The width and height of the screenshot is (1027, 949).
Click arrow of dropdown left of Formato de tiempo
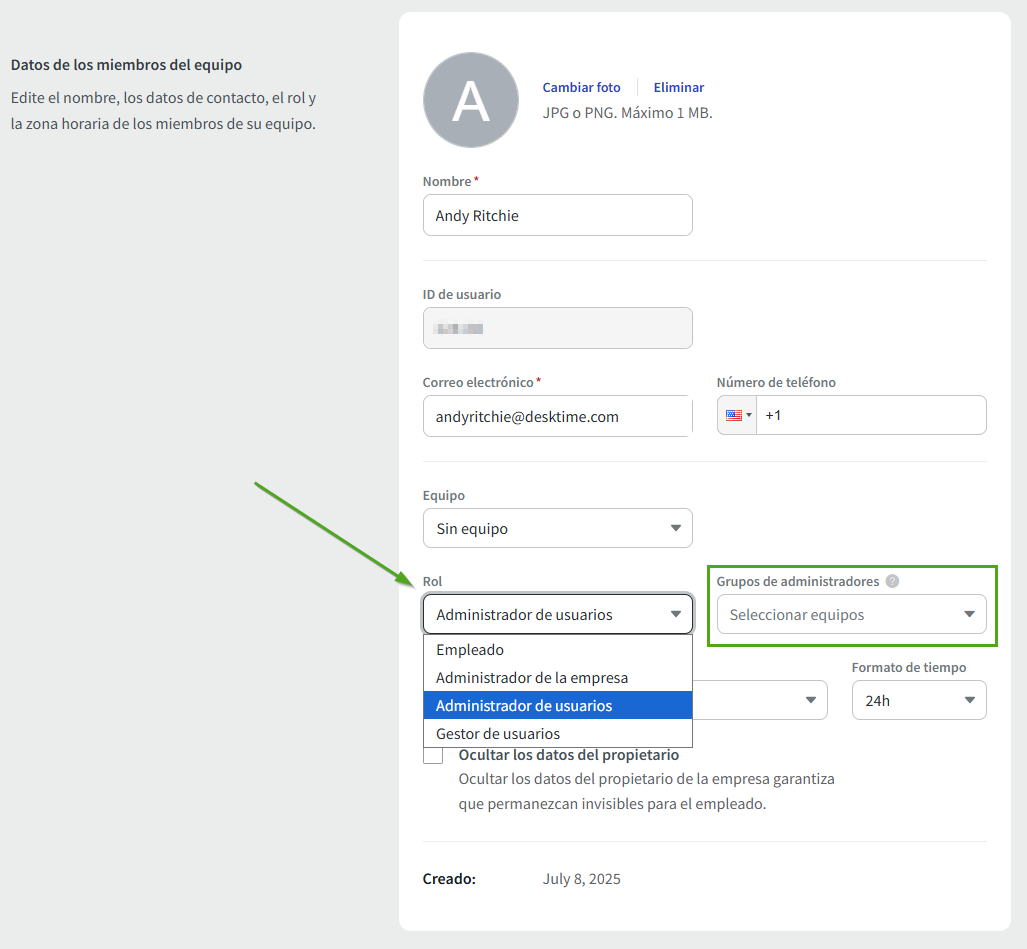click(x=811, y=700)
